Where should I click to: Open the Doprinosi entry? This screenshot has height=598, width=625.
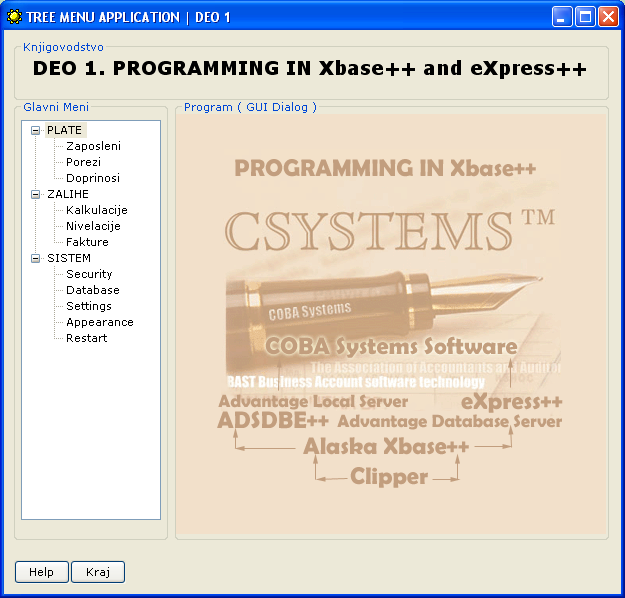[x=93, y=178]
